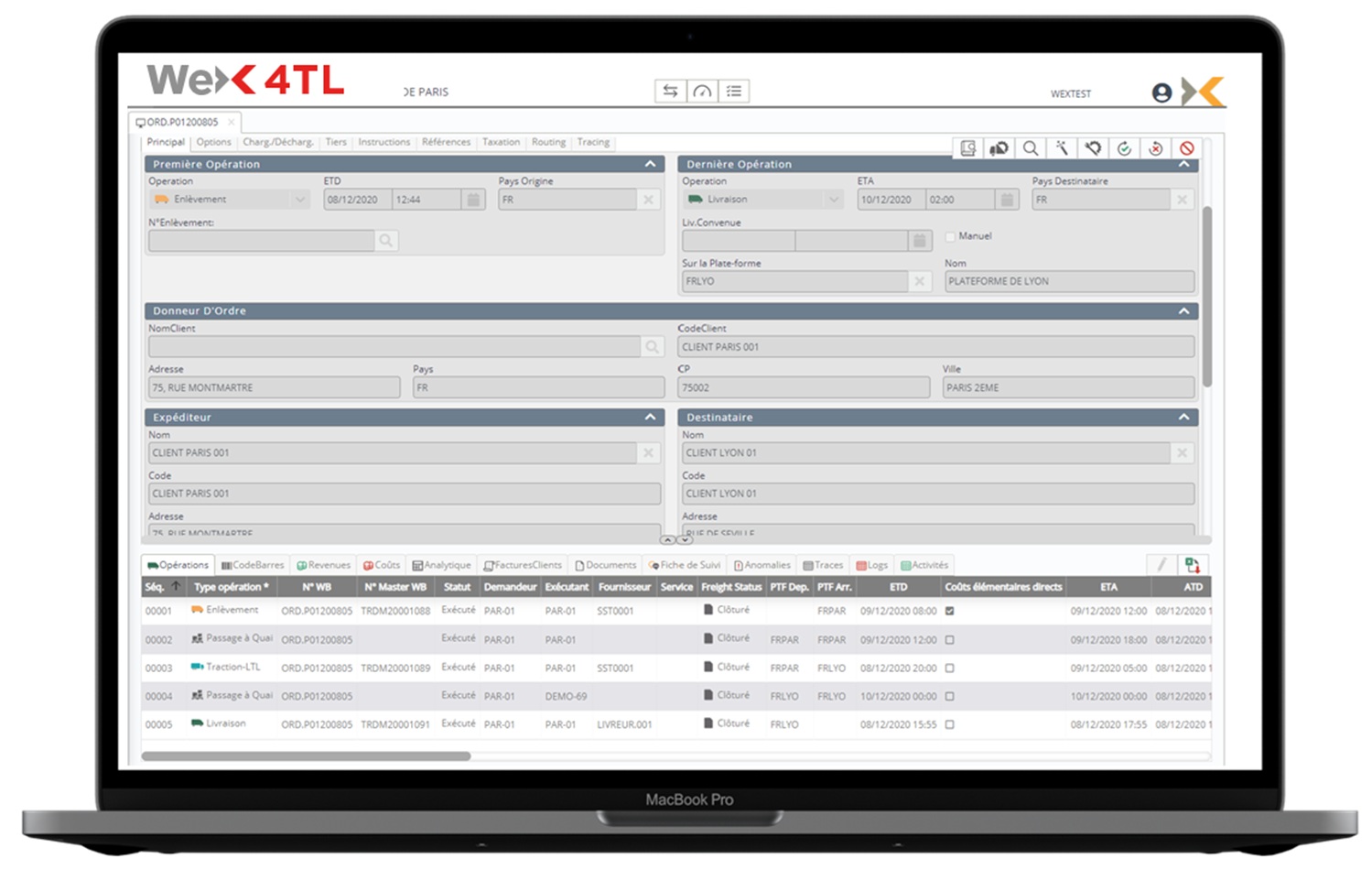Click the magic wand toolbar icon

[1061, 148]
